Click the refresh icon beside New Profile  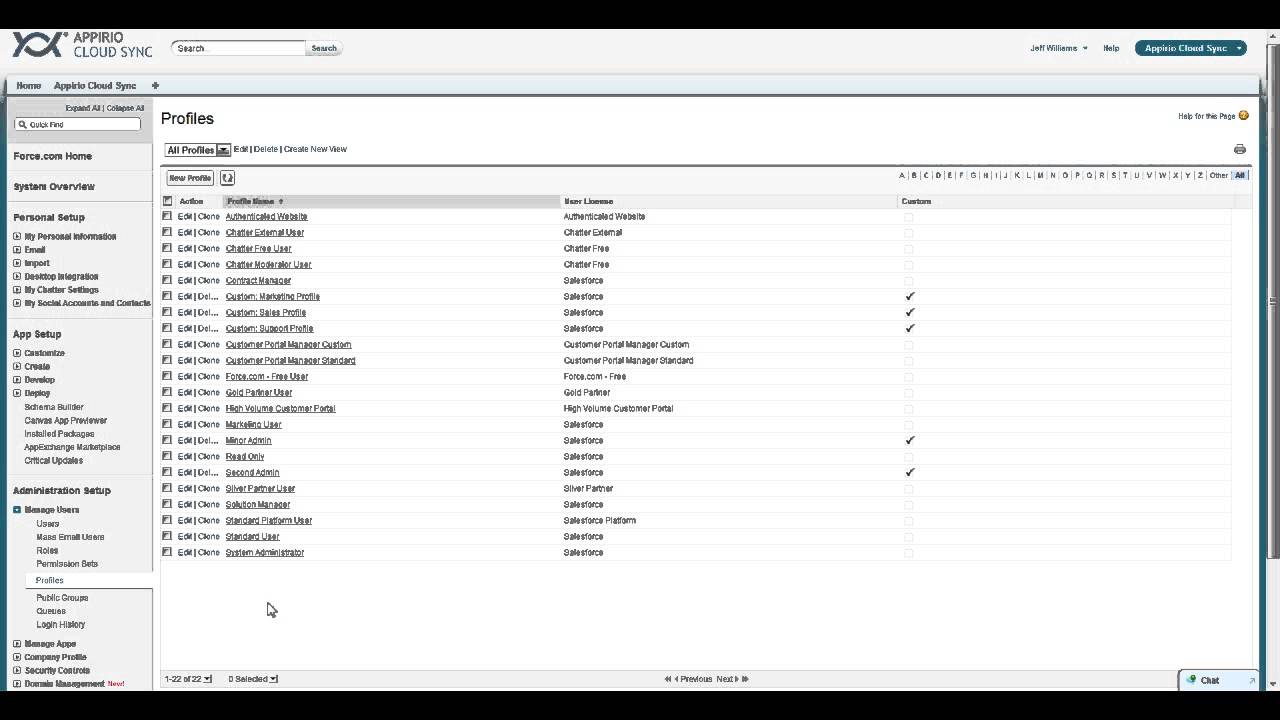[227, 178]
